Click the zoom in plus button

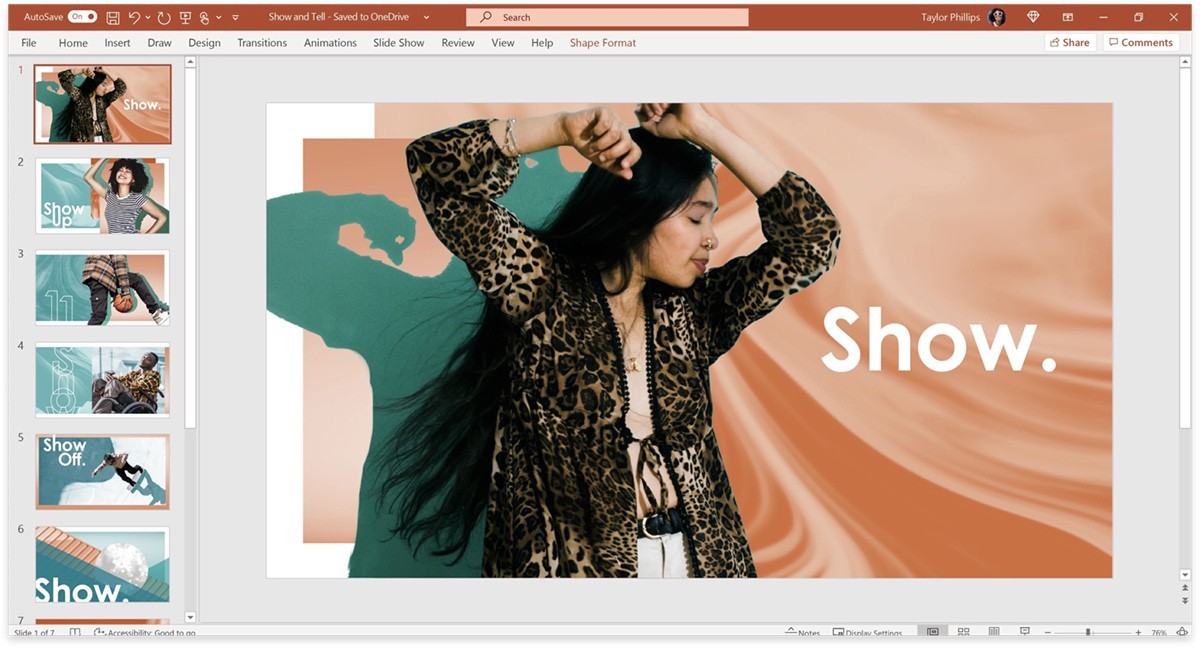click(1138, 633)
